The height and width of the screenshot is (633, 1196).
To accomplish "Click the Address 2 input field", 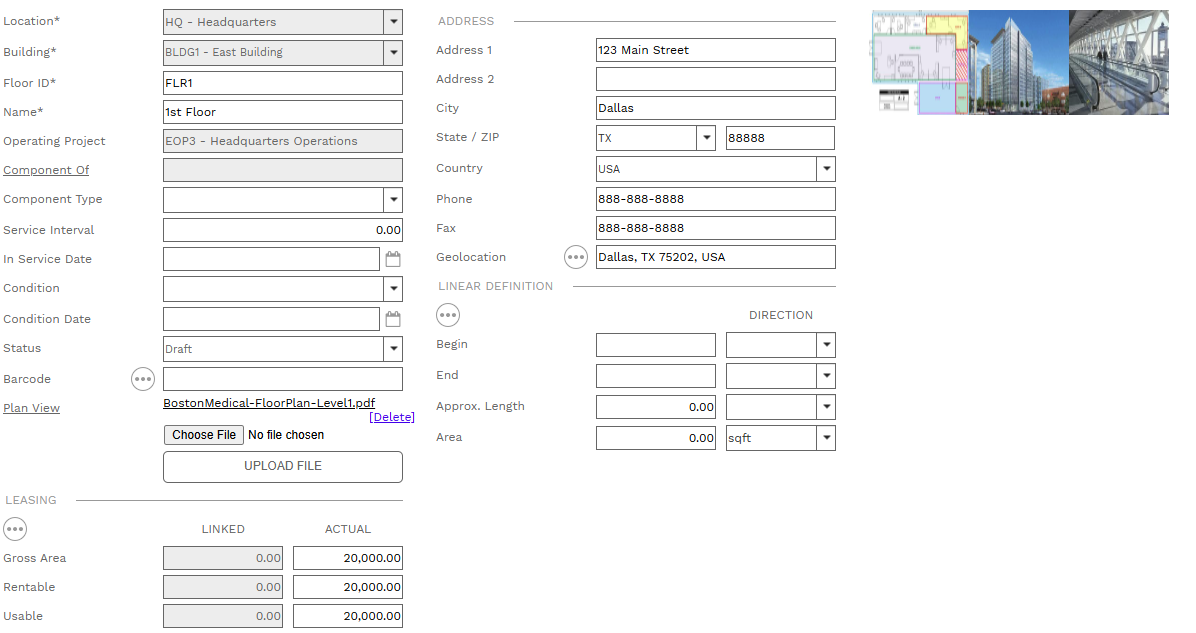I will click(715, 79).
